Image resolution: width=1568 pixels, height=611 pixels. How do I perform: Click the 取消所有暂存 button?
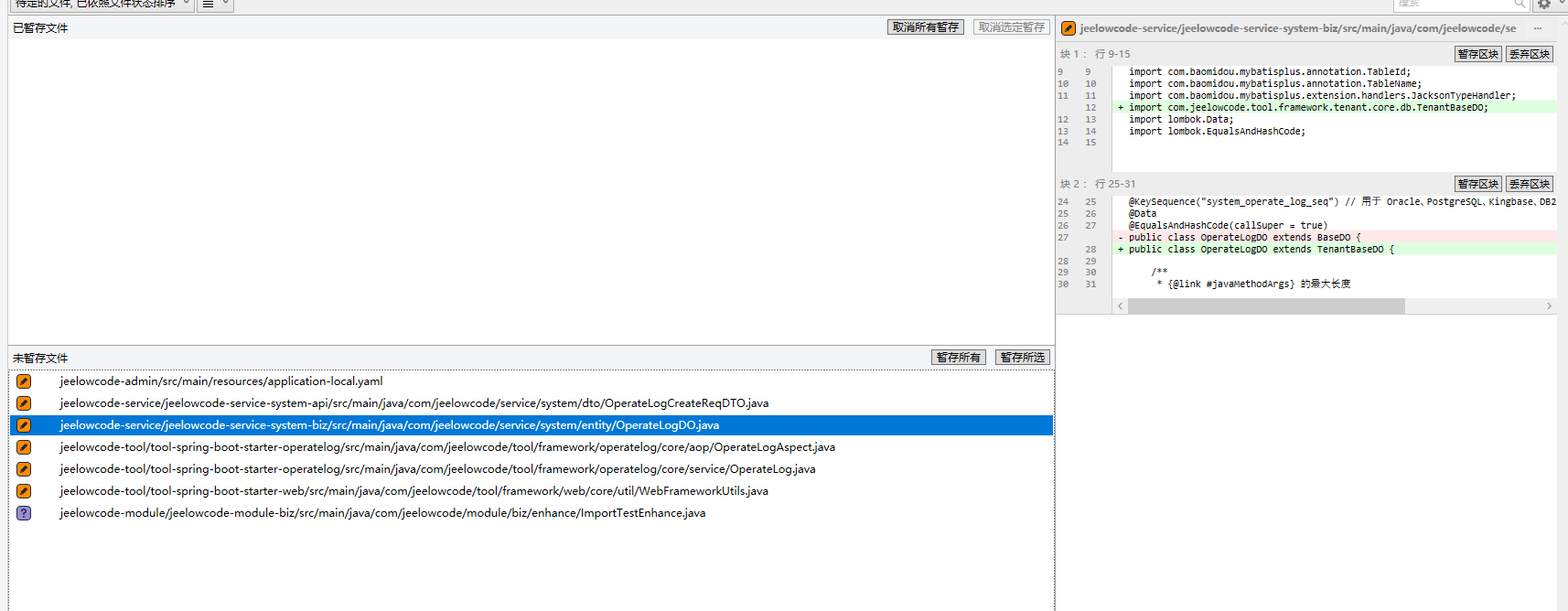pos(925,27)
